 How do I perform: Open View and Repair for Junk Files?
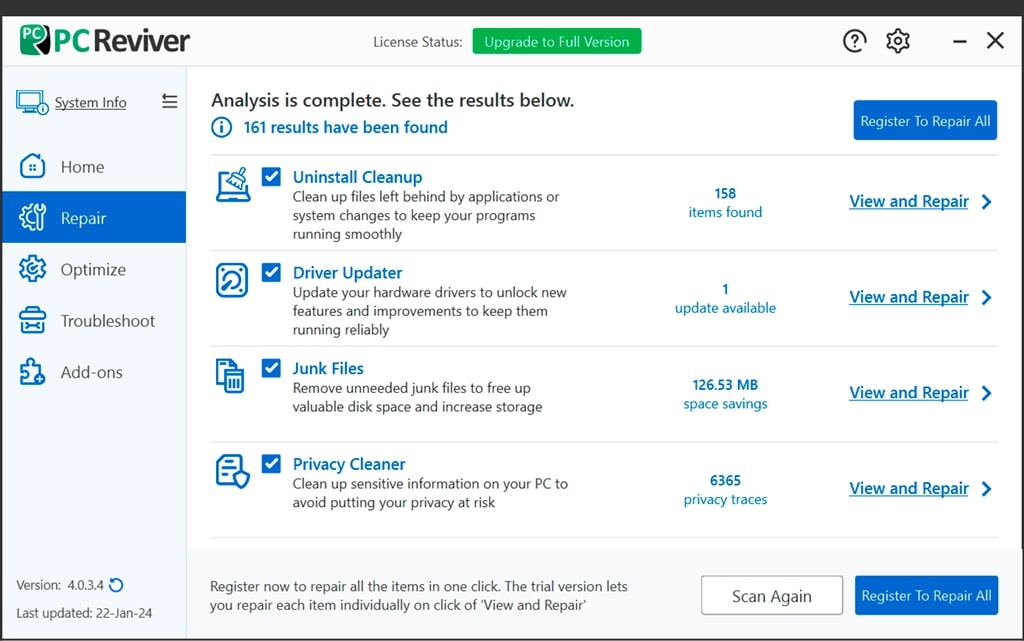click(909, 393)
